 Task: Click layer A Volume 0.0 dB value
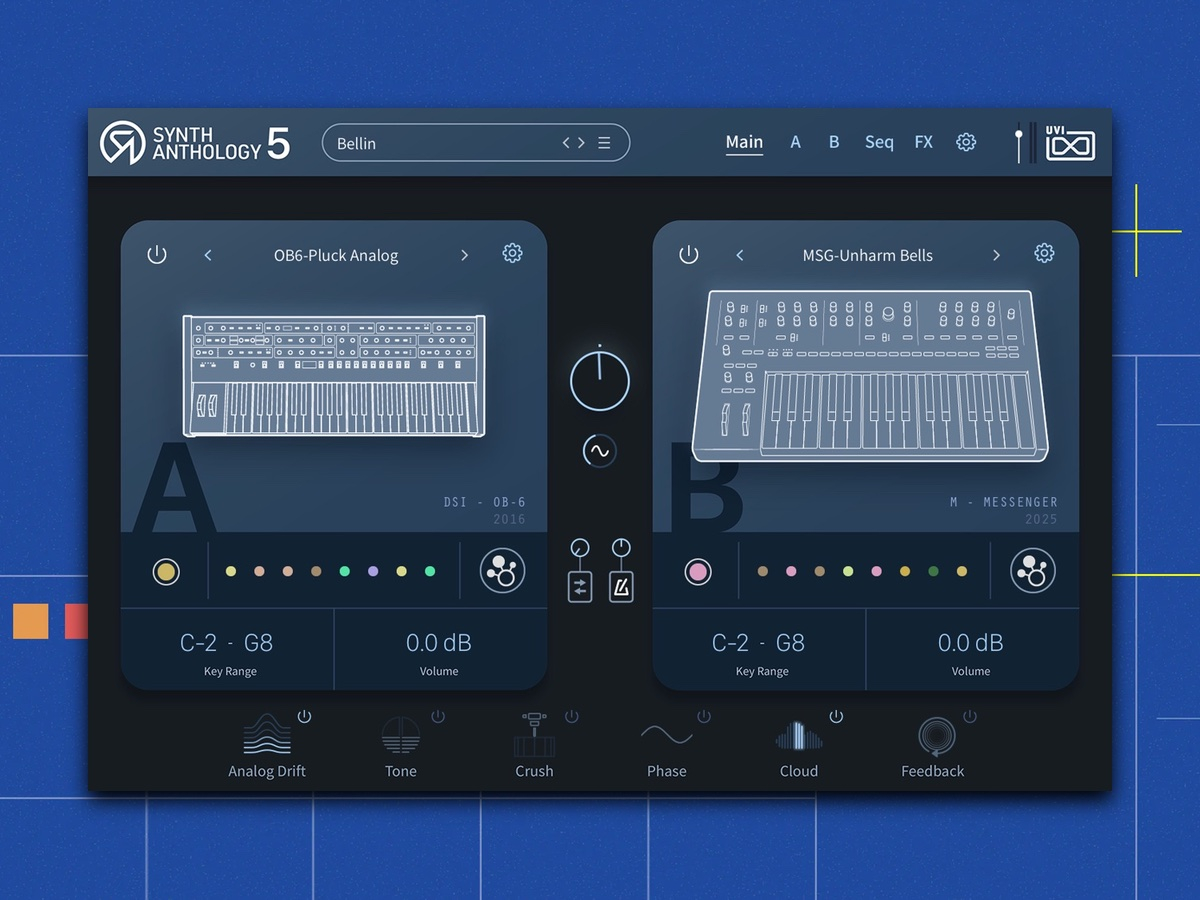pyautogui.click(x=439, y=643)
